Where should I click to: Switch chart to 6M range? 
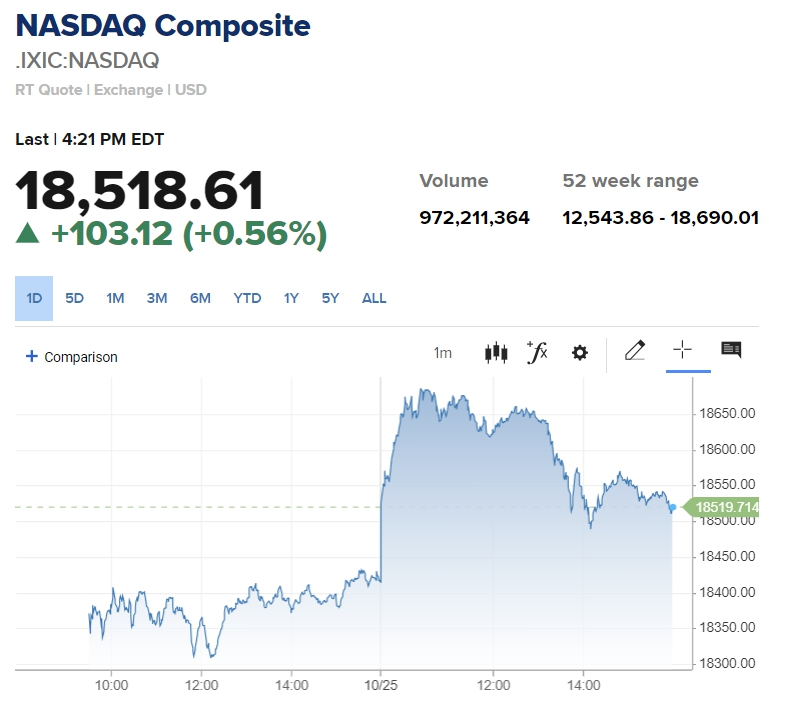200,298
